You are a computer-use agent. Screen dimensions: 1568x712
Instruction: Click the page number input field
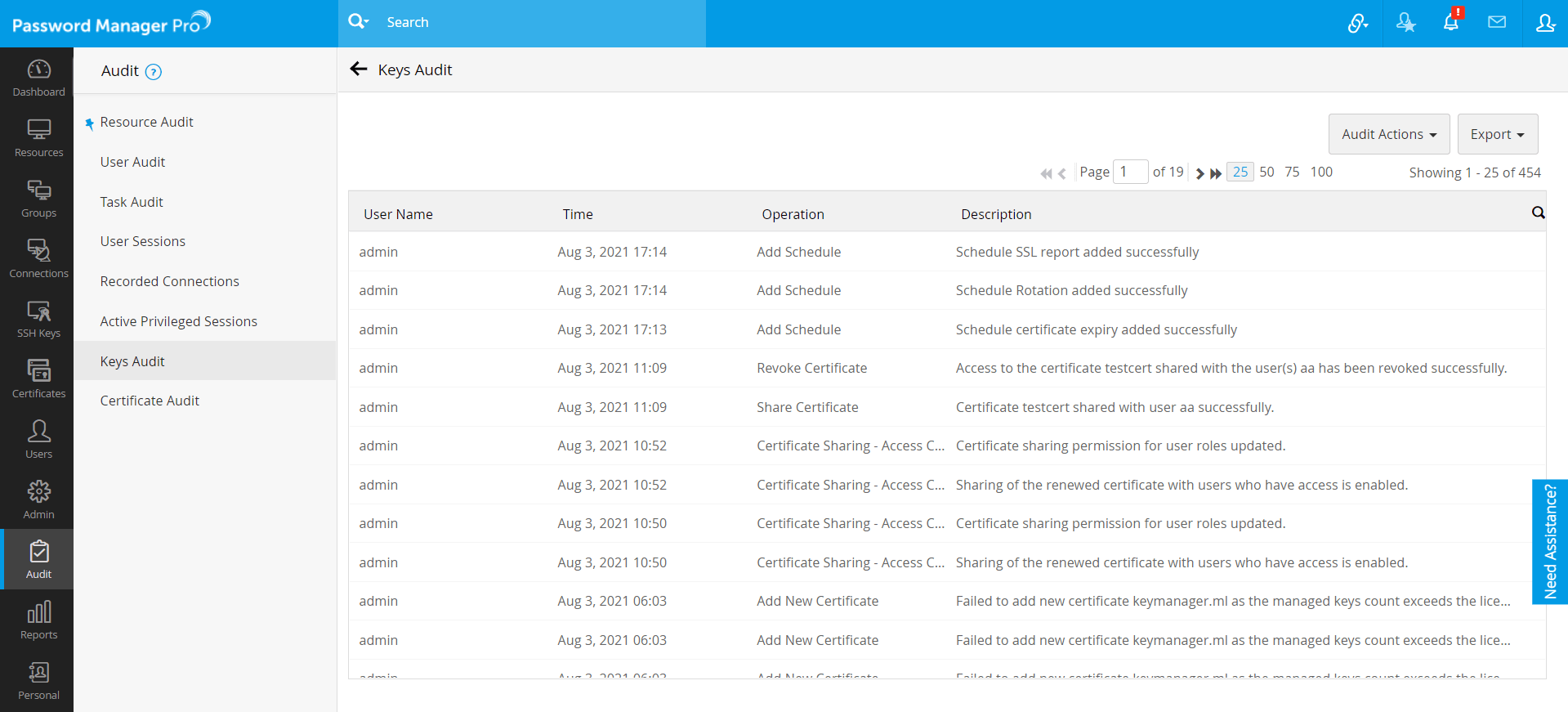[1130, 172]
